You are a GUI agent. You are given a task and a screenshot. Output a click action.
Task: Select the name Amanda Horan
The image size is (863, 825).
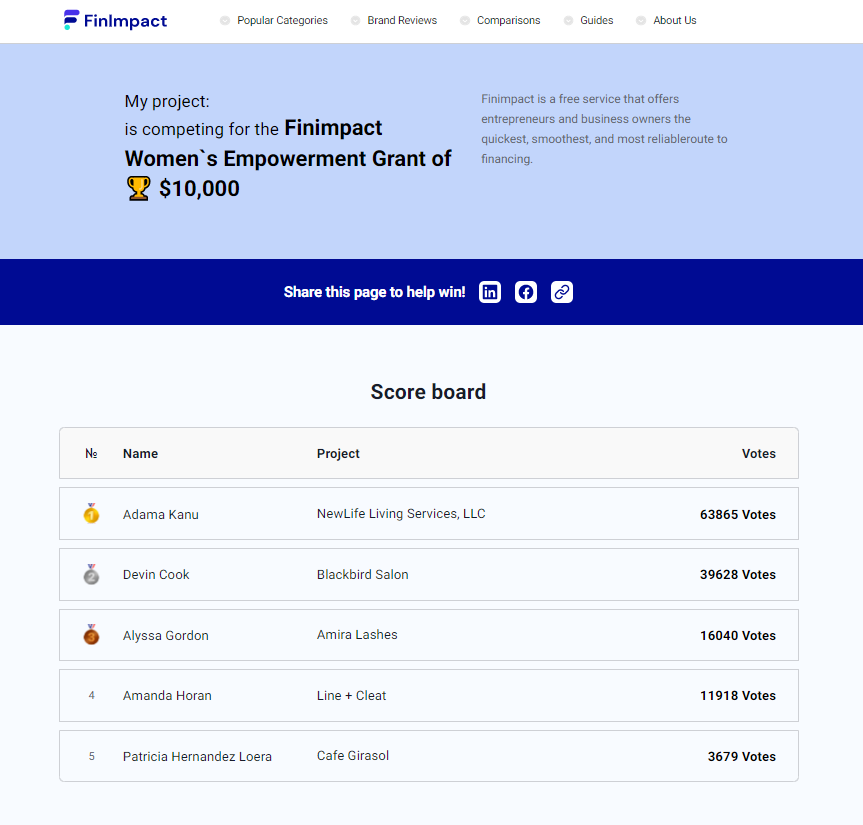click(167, 696)
